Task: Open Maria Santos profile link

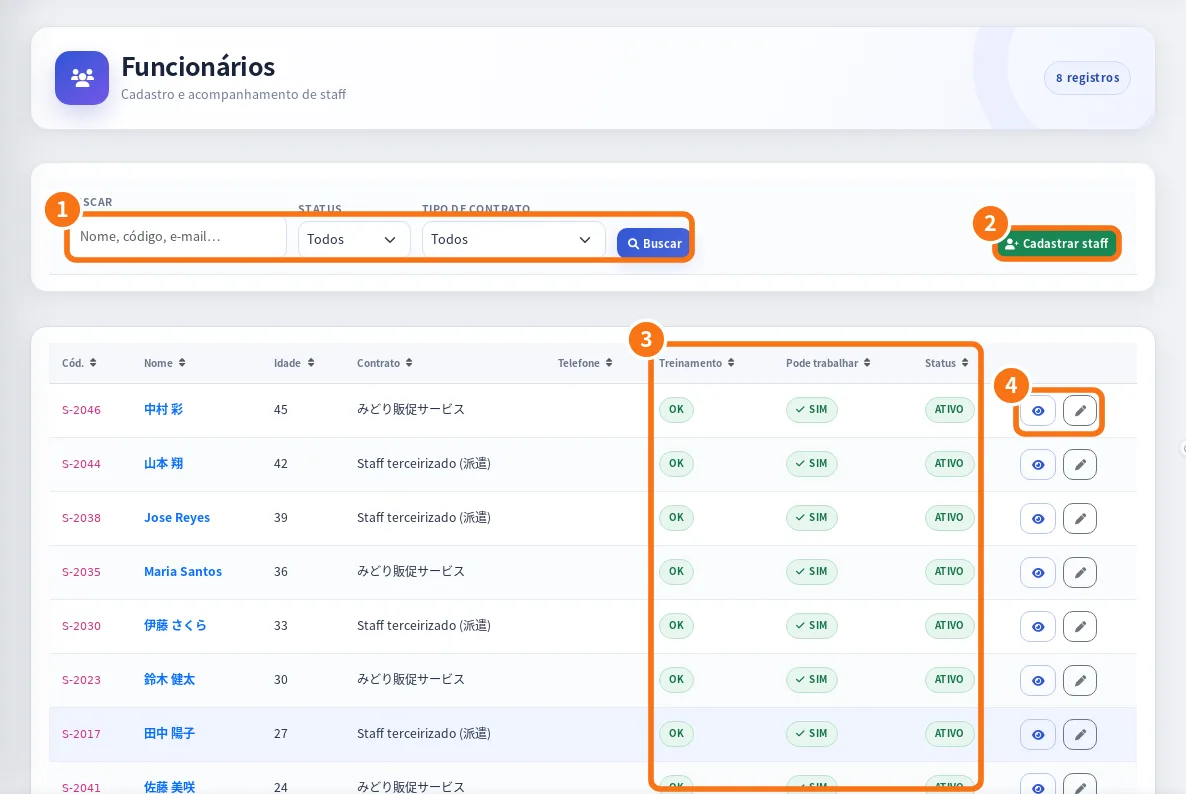Action: pos(183,572)
